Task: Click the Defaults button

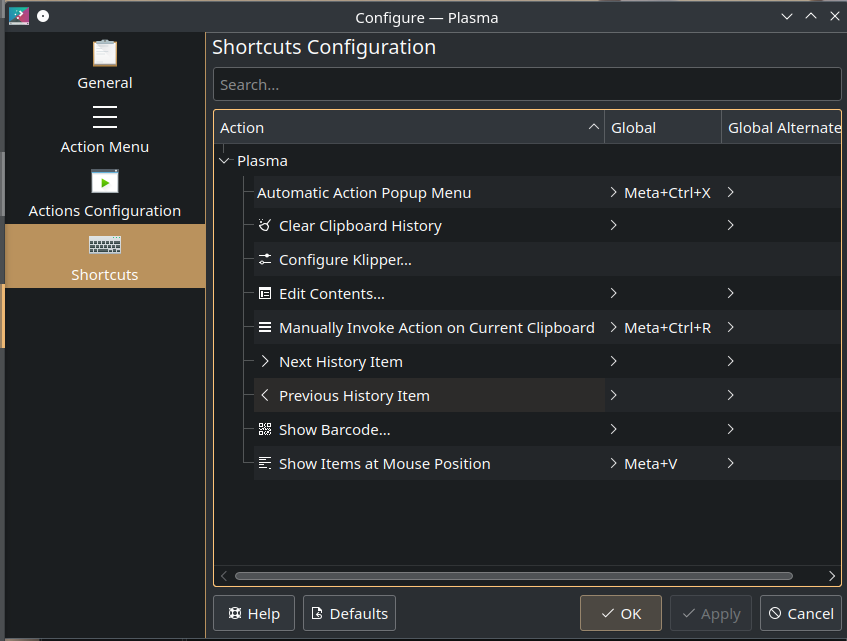Action: pyautogui.click(x=349, y=614)
